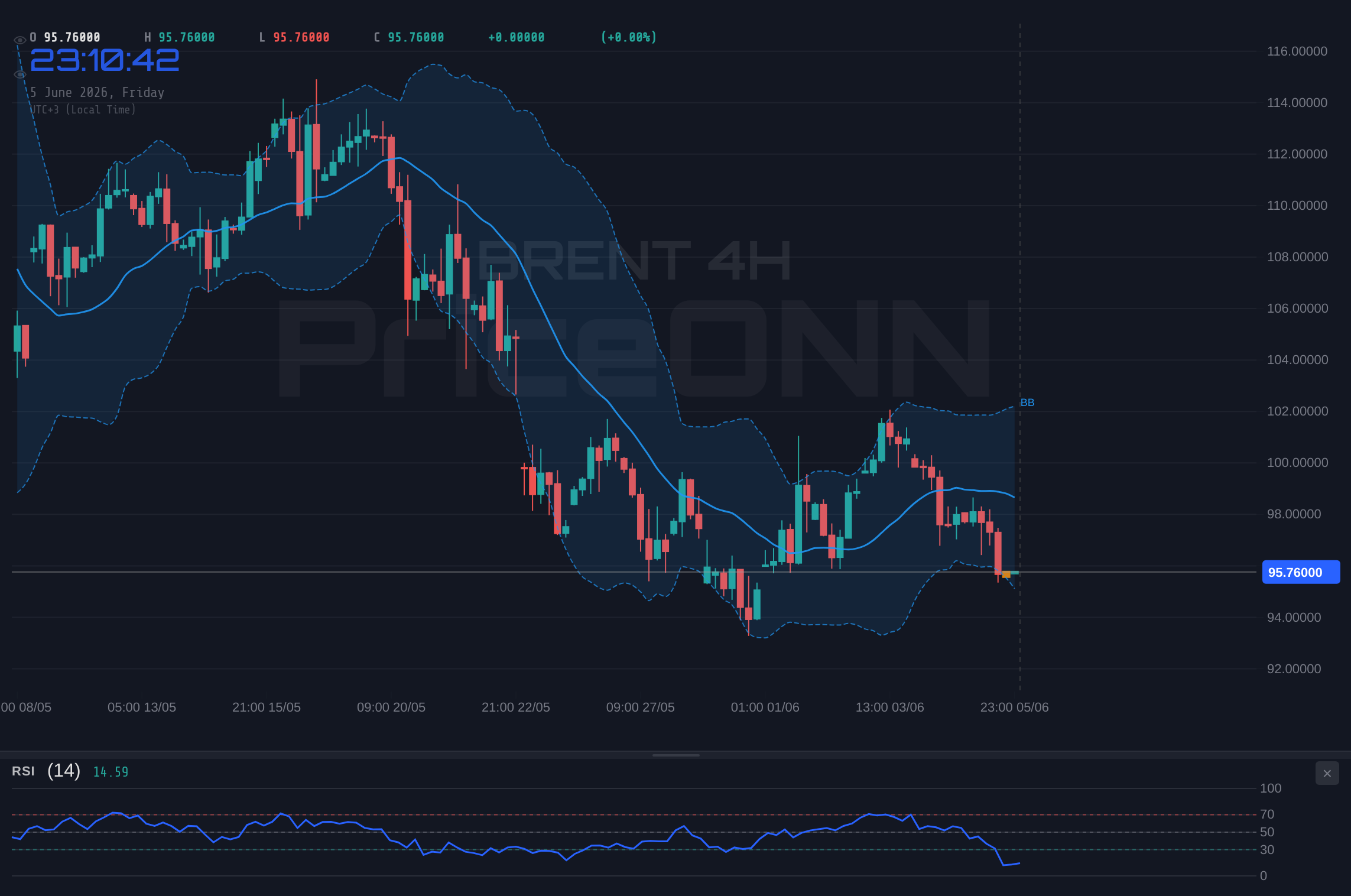Click the 05:00 13/05 time label

[142, 707]
